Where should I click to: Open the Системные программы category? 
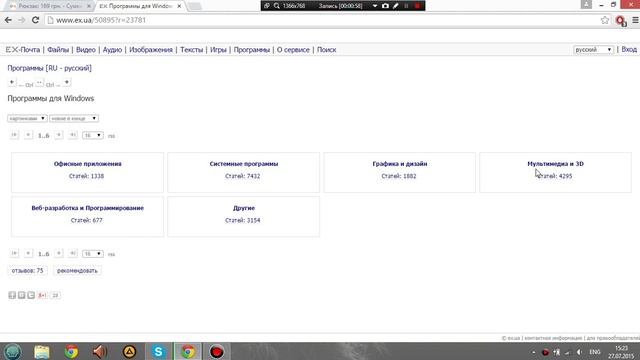pyautogui.click(x=244, y=164)
